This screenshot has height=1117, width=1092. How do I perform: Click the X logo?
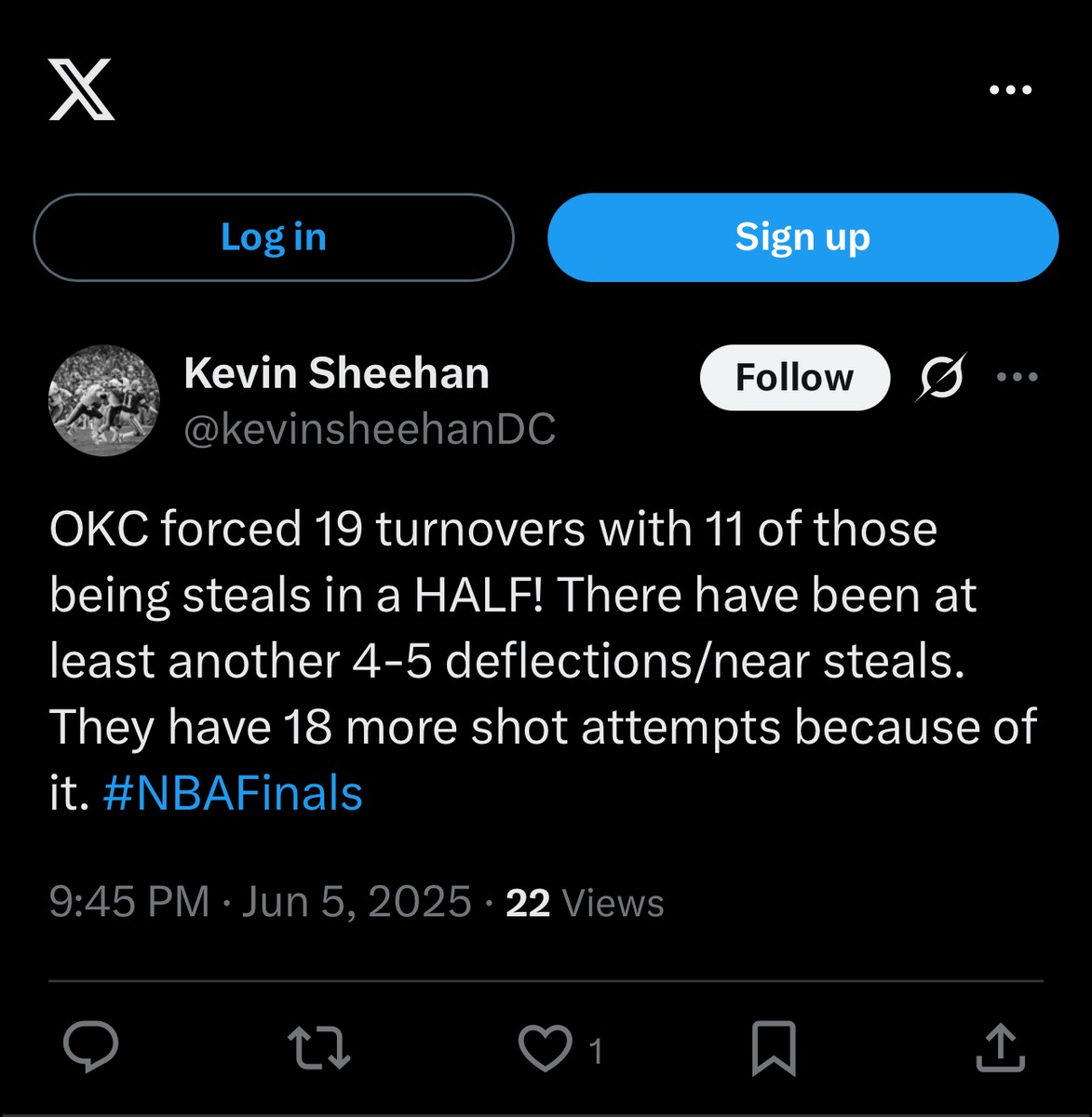(82, 89)
